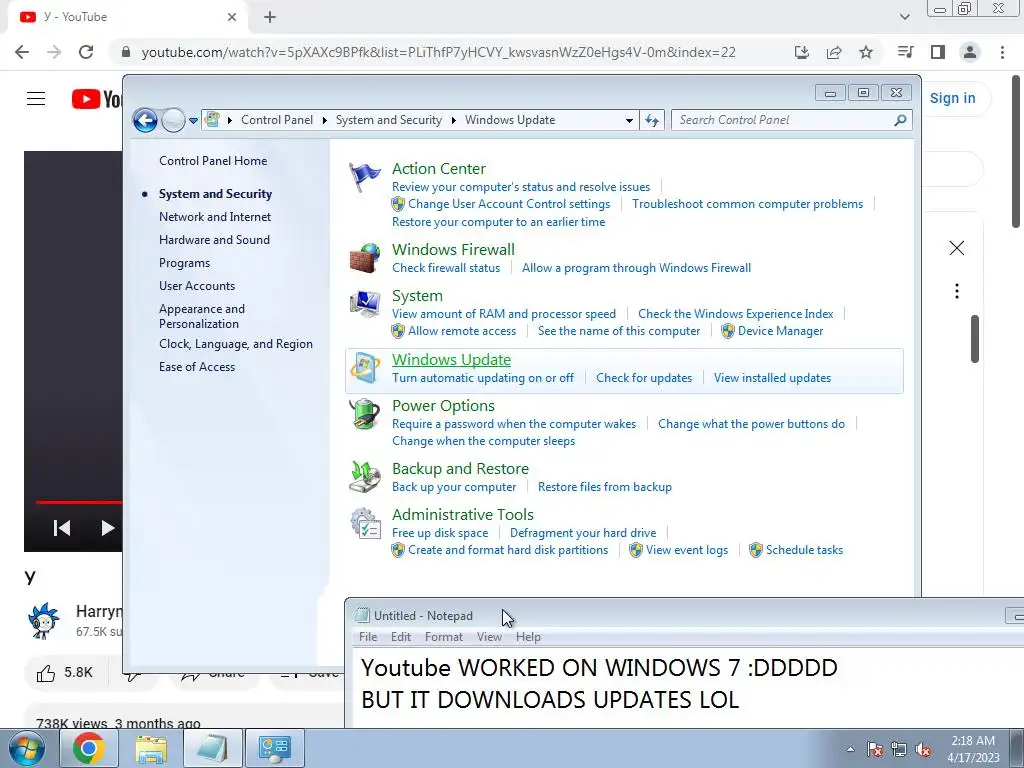Click the Control Panel taskbar icon

pos(274,748)
